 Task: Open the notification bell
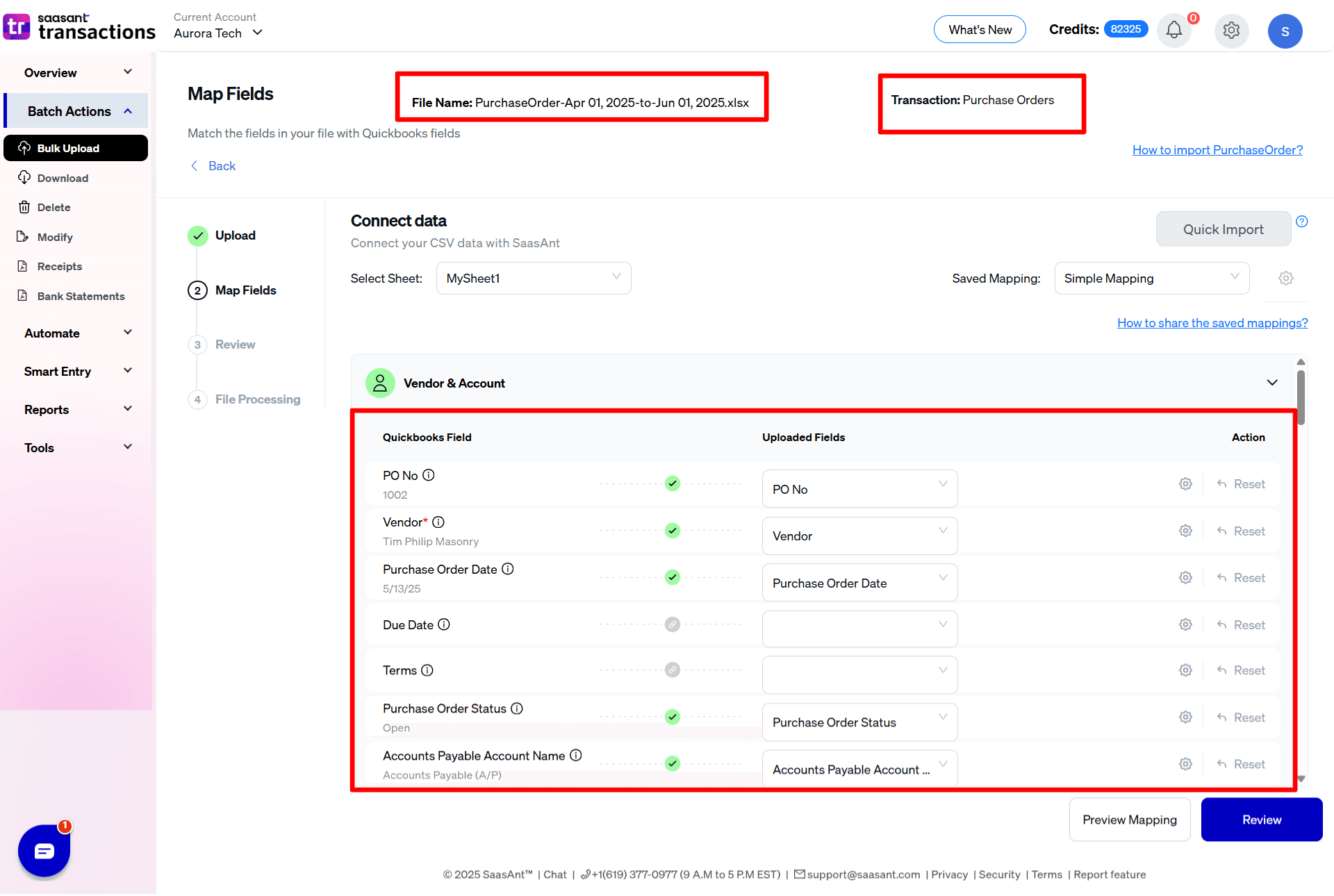tap(1174, 30)
